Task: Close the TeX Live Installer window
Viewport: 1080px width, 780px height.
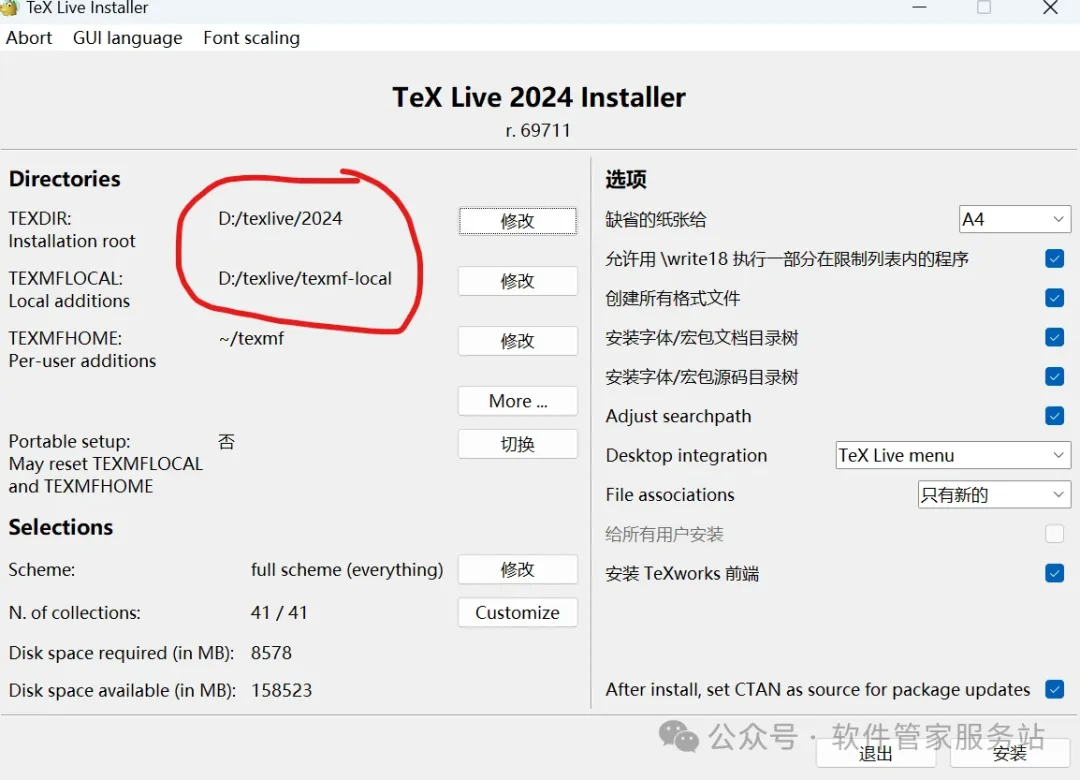Action: click(1050, 8)
